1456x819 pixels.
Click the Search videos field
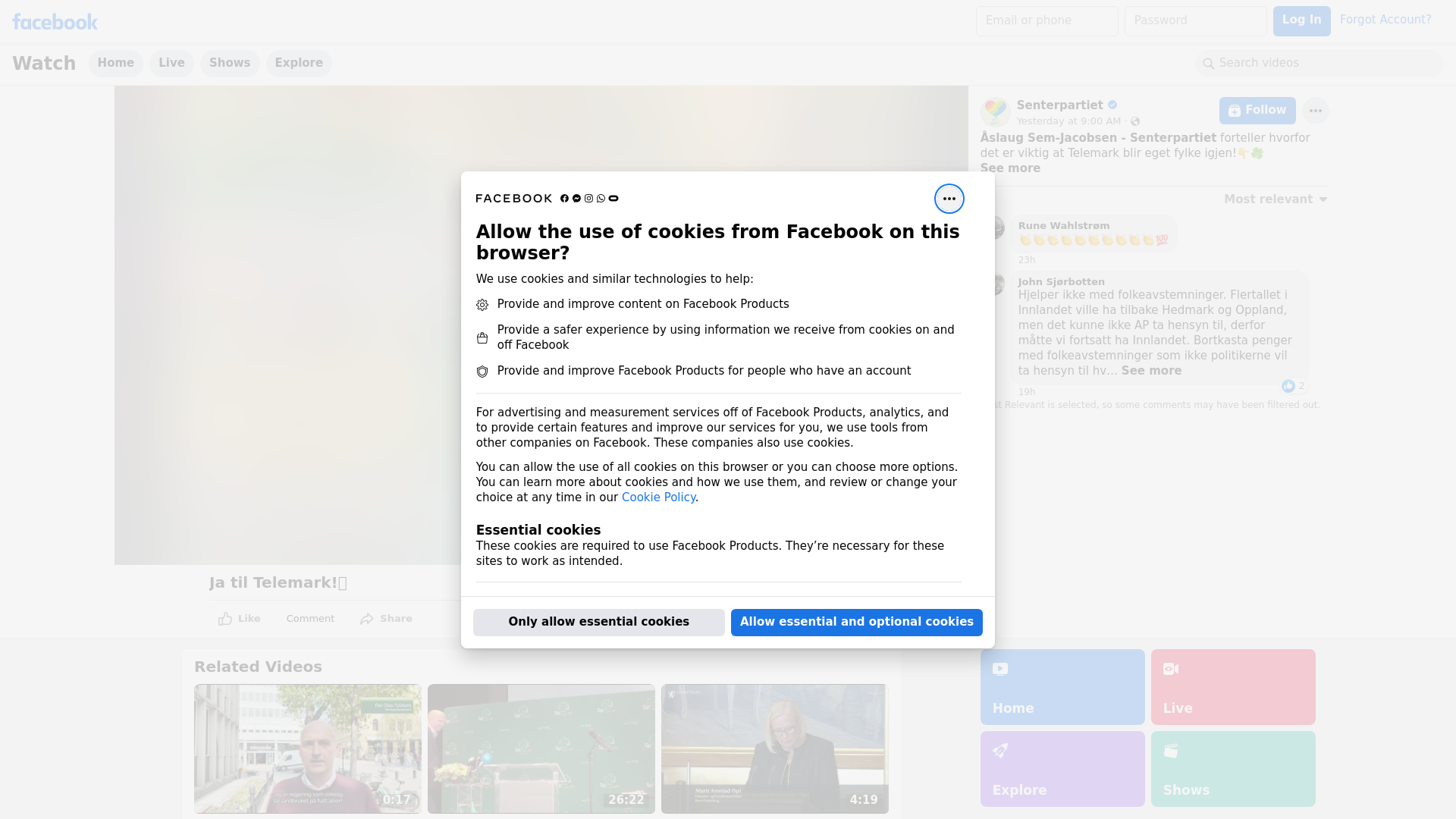(1319, 63)
